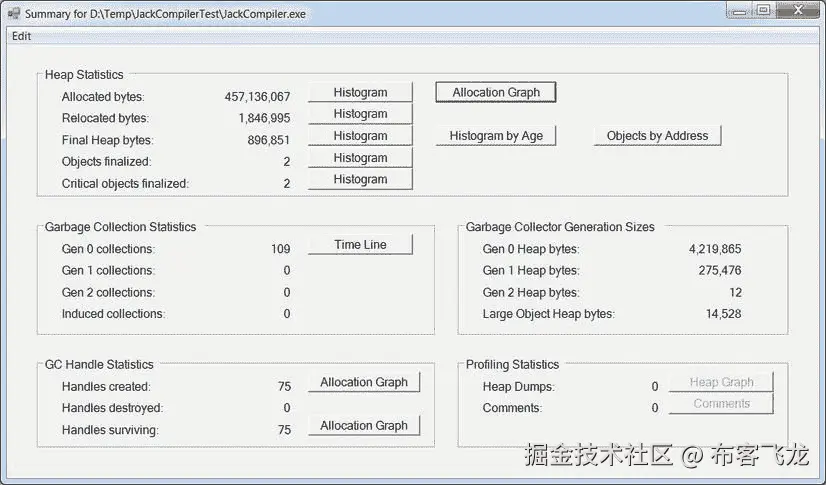
Task: Click the Gen 0 Heap bytes value 4,219,865
Action: [715, 249]
